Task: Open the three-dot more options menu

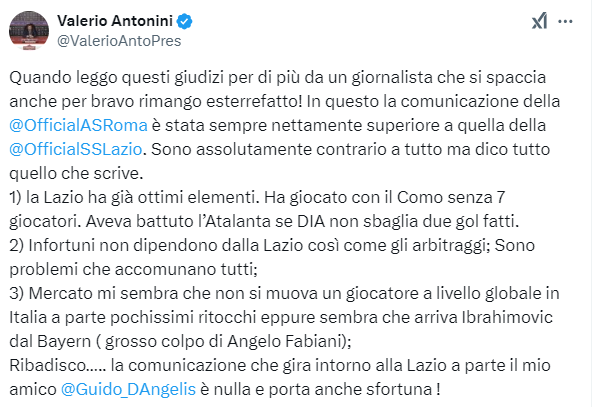Action: [x=565, y=22]
